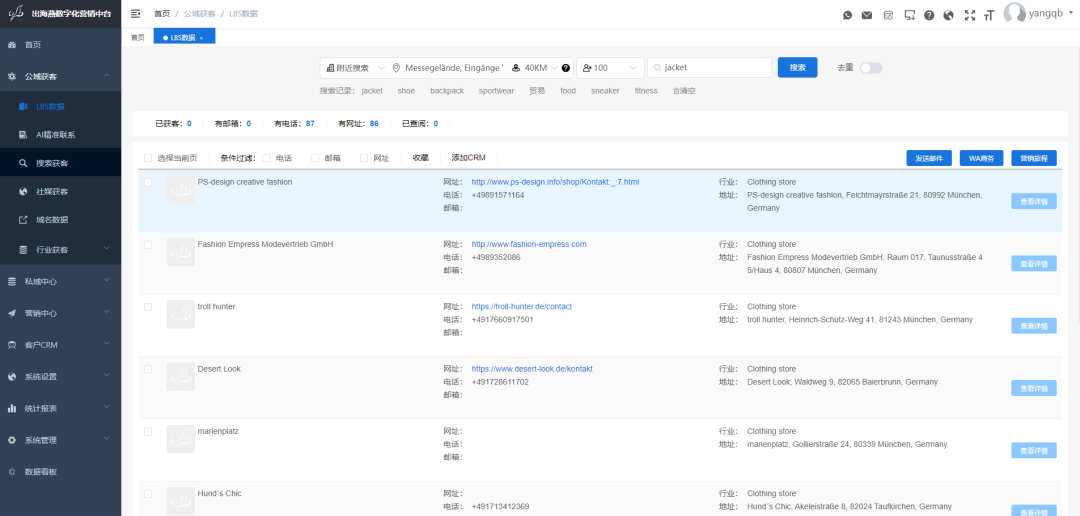Open the mail envelope icon in header
Screen dimensions: 1080x516
pyautogui.click(x=867, y=15)
